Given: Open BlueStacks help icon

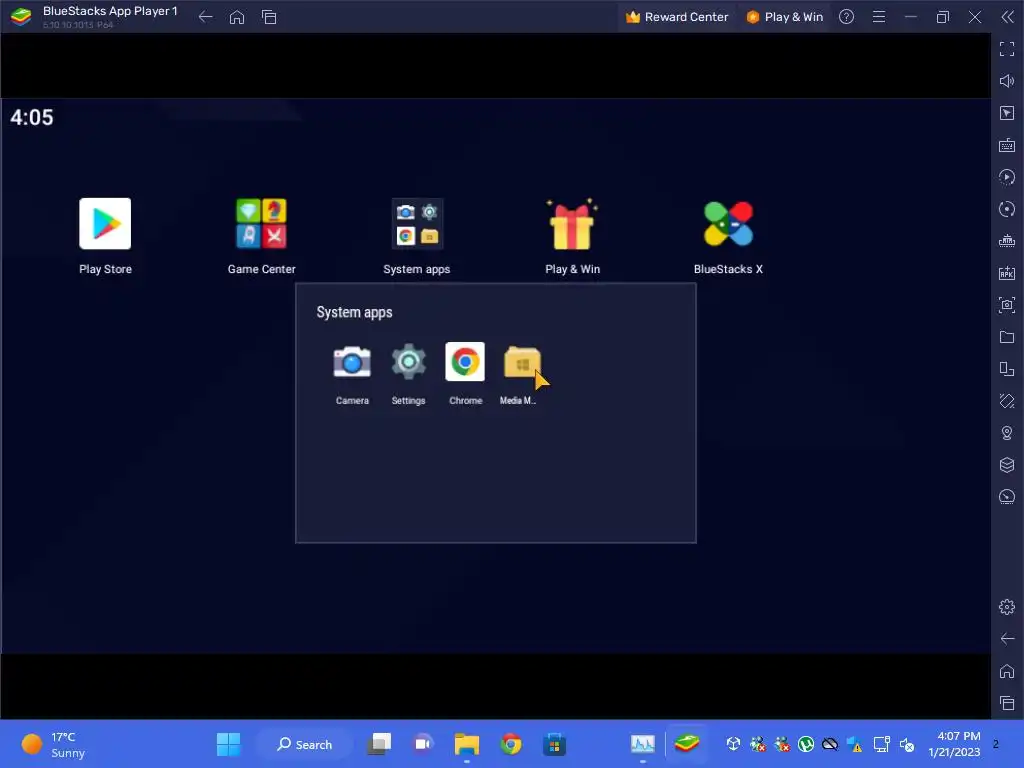Looking at the screenshot, I should pyautogui.click(x=846, y=17).
